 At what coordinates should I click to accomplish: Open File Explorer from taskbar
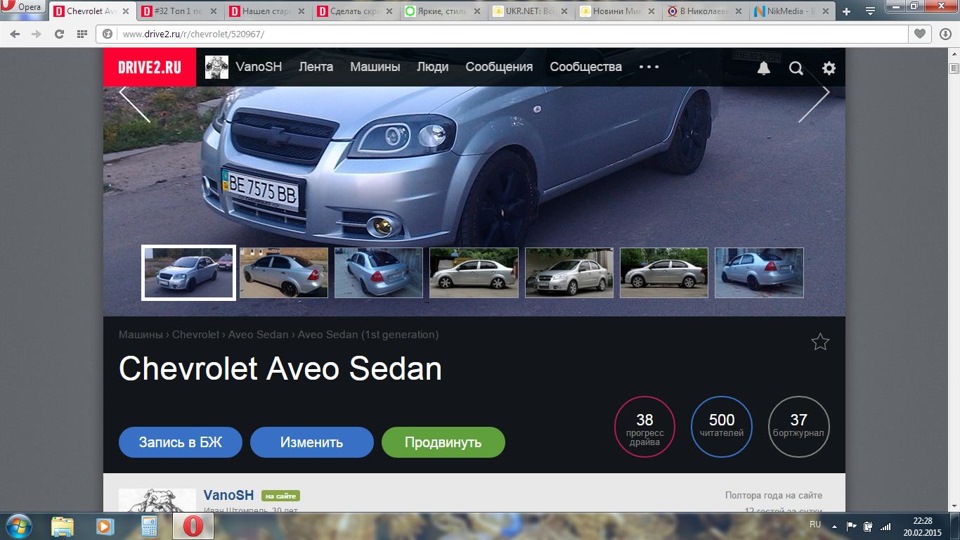[62, 526]
